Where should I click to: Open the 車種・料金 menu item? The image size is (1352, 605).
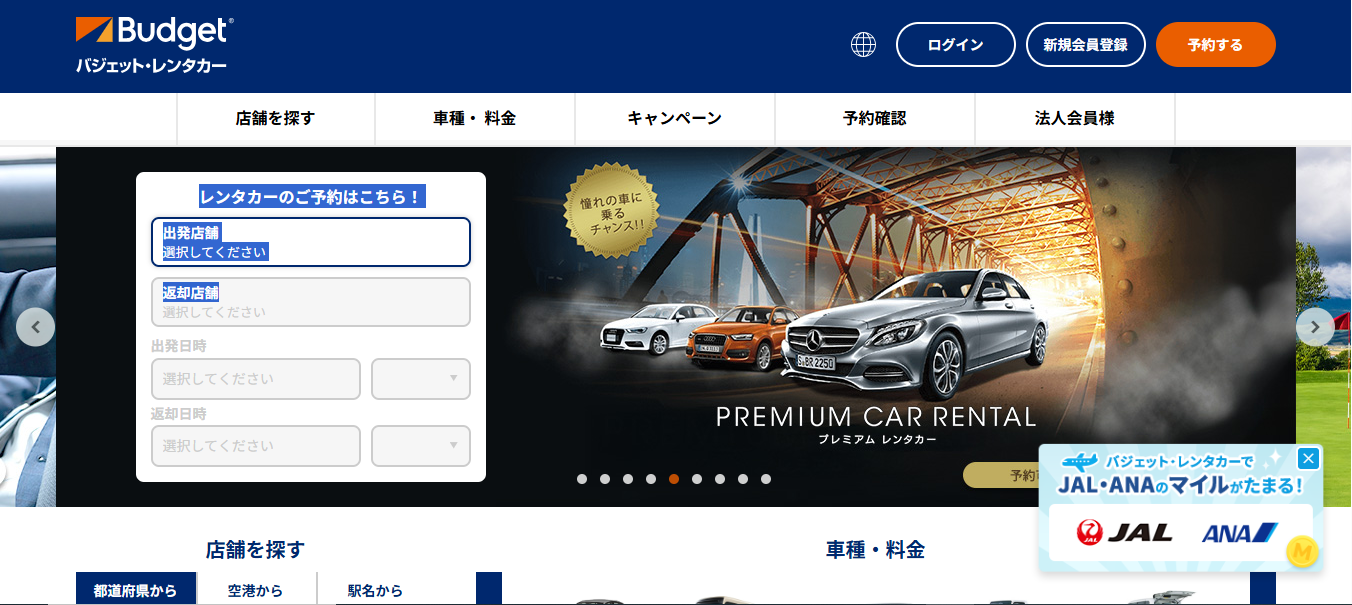pyautogui.click(x=475, y=118)
